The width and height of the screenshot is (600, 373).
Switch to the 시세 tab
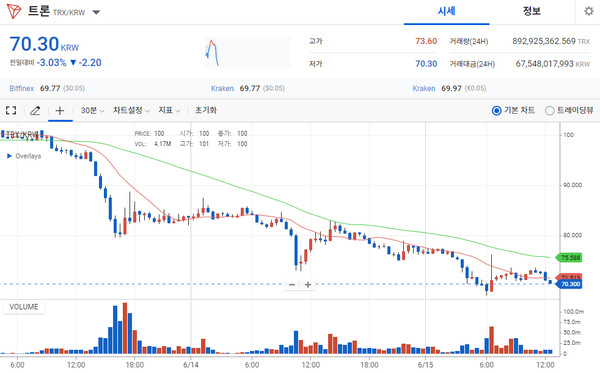click(447, 11)
